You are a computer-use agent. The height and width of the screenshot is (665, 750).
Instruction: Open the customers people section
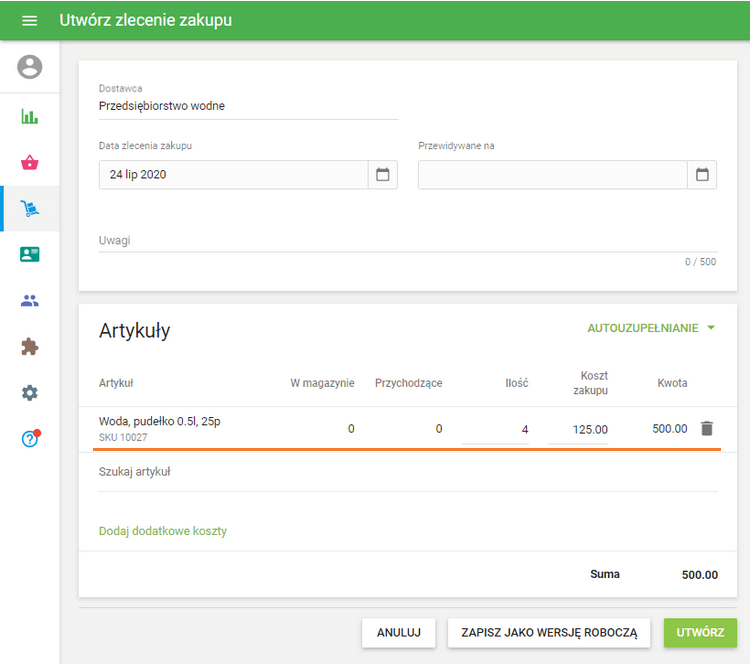(30, 300)
